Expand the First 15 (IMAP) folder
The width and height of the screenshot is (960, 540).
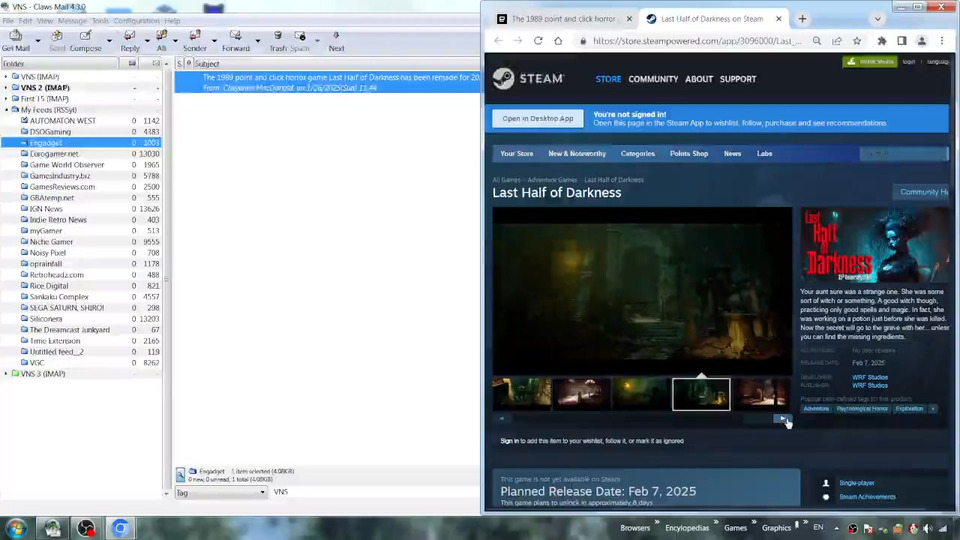6,99
